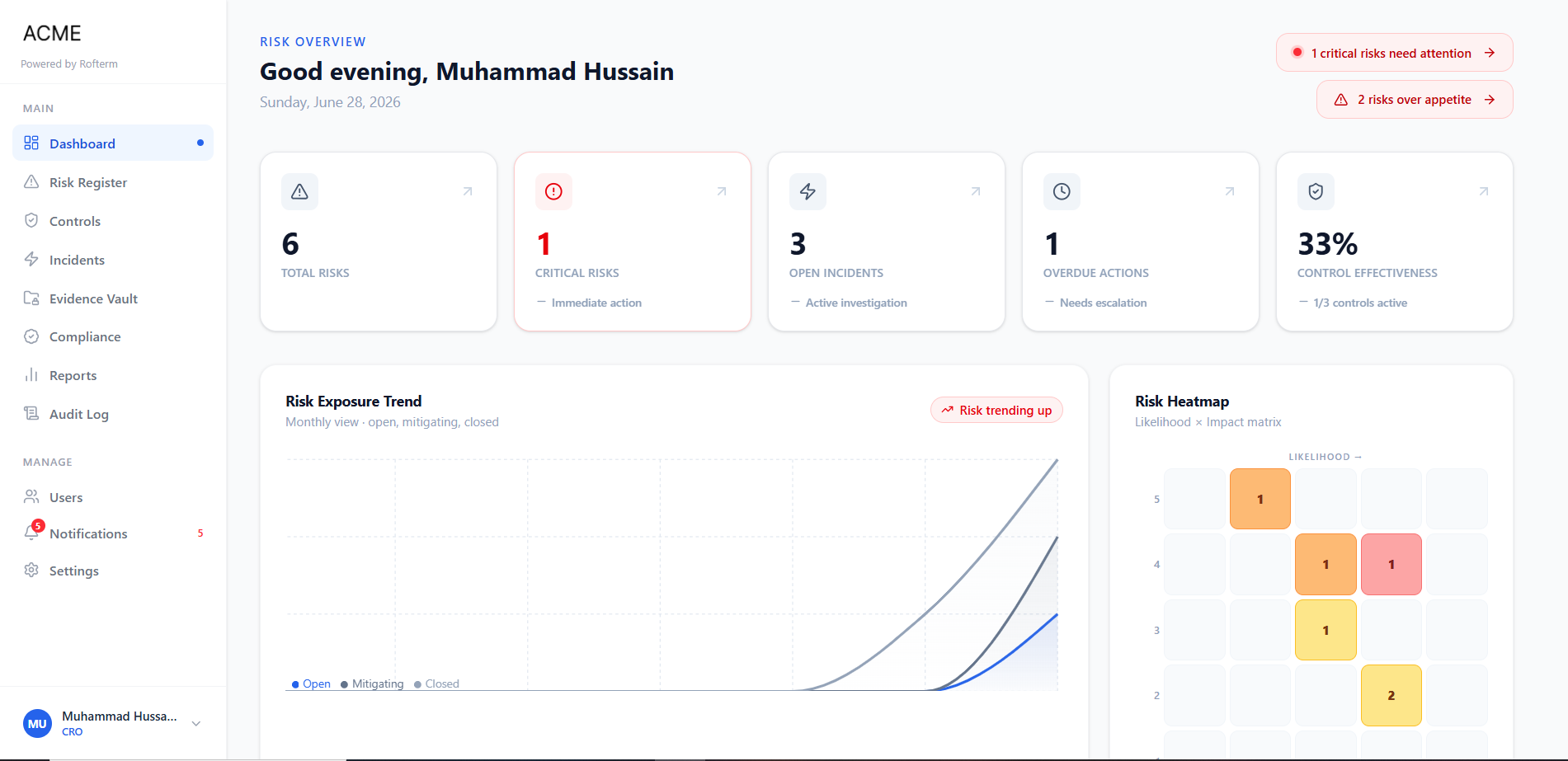Click the Open Incidents lightning bolt icon
This screenshot has width=1568, height=761.
point(808,191)
